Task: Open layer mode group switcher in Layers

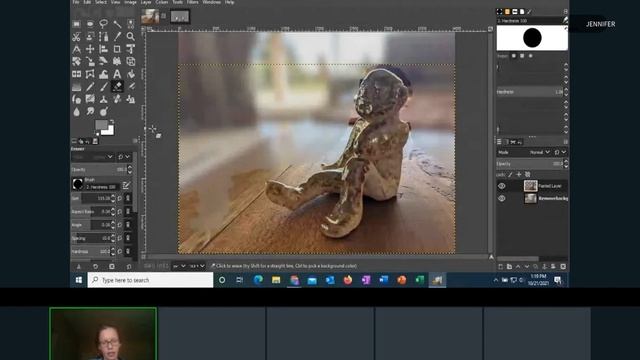Action: point(560,152)
